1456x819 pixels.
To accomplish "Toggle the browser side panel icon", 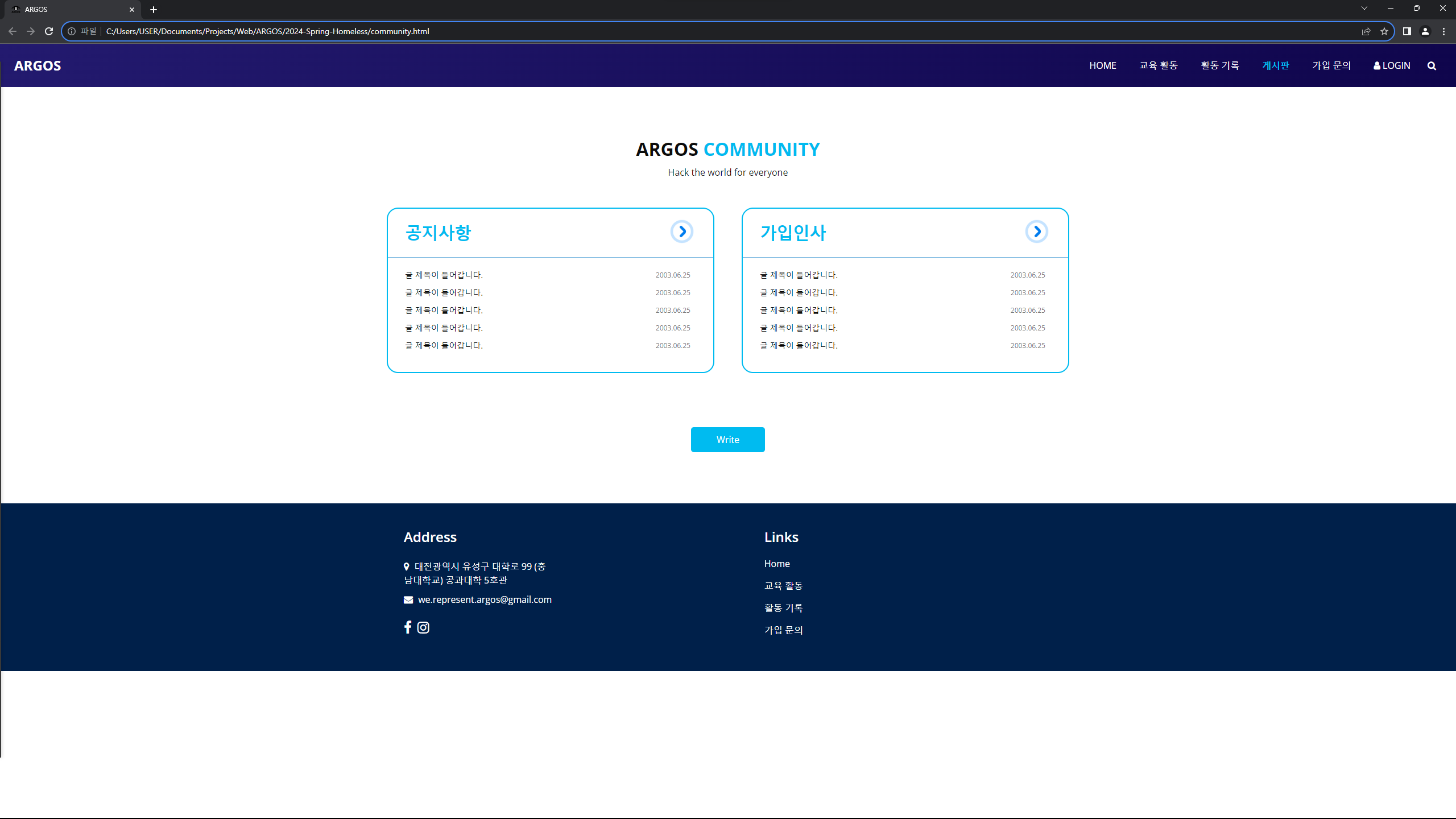I will pos(1407,31).
